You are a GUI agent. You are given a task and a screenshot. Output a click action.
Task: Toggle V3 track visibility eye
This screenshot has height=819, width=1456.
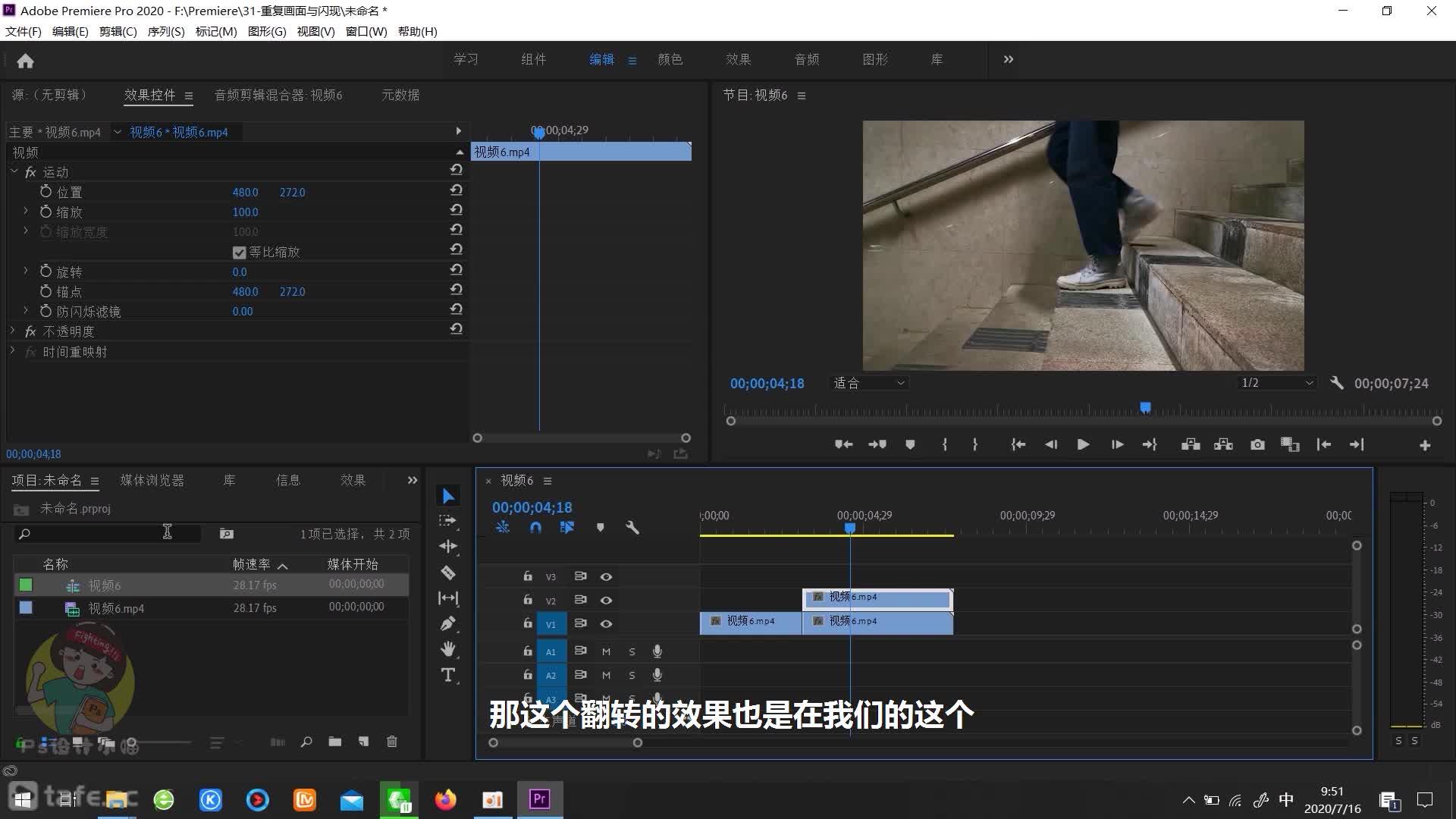coord(606,577)
